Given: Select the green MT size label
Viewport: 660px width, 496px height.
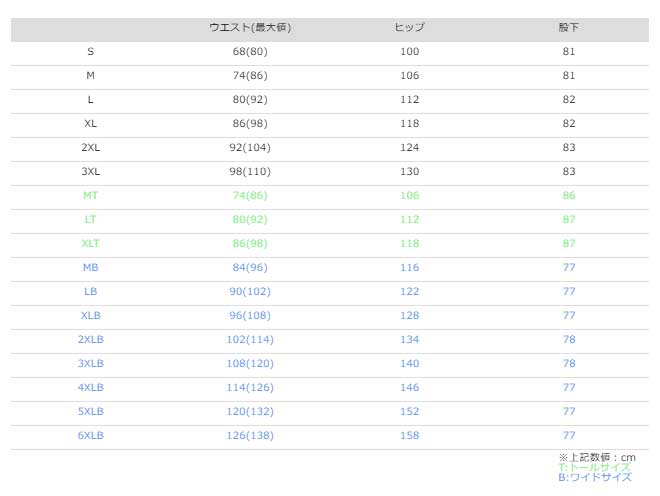Looking at the screenshot, I should (91, 195).
